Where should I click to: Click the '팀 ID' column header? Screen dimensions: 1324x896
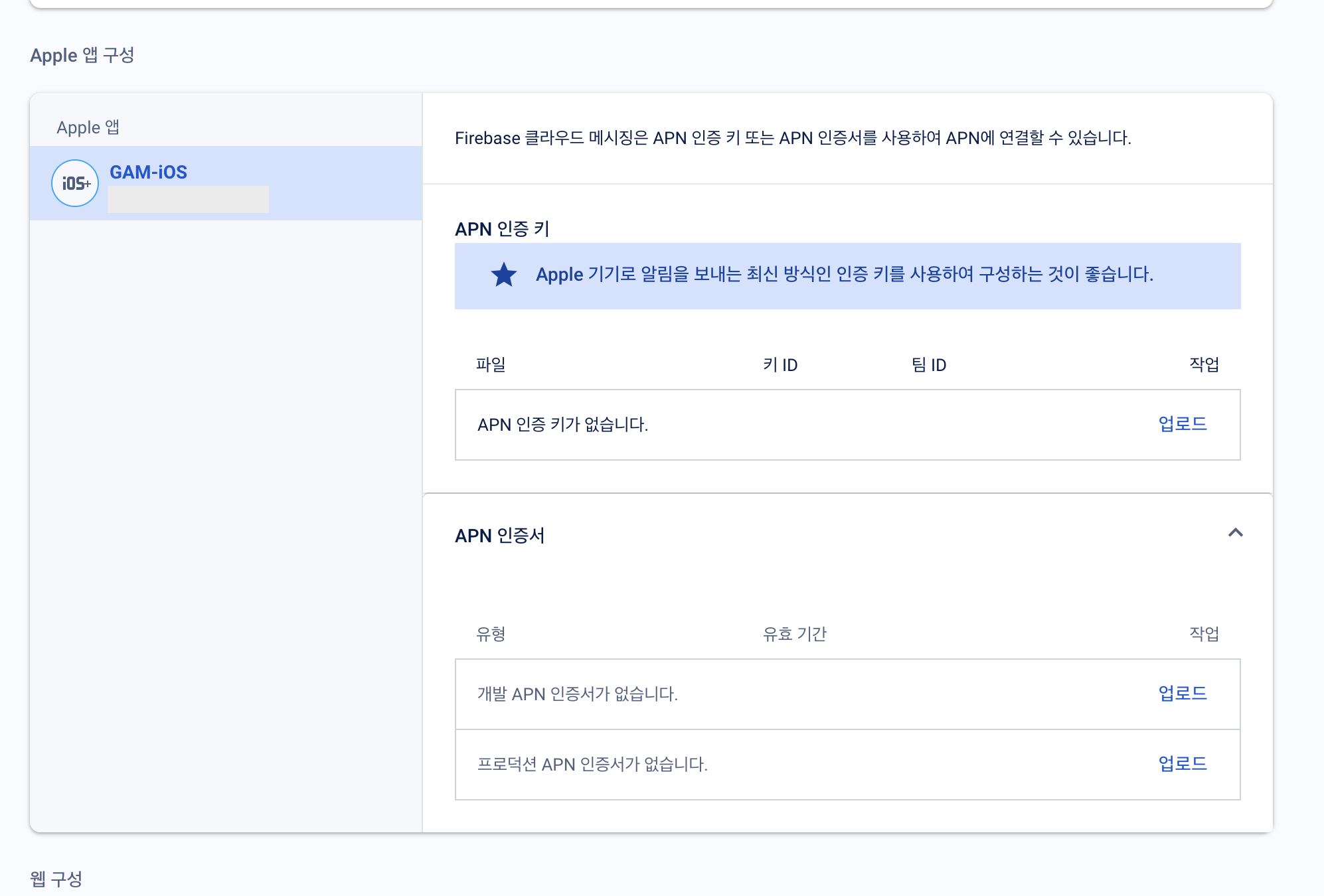coord(929,364)
